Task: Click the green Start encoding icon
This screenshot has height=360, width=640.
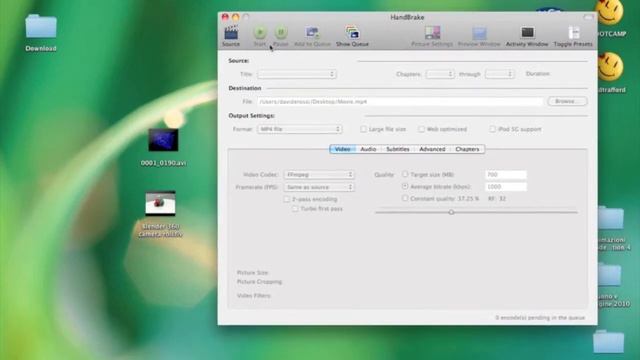Action: coord(260,32)
